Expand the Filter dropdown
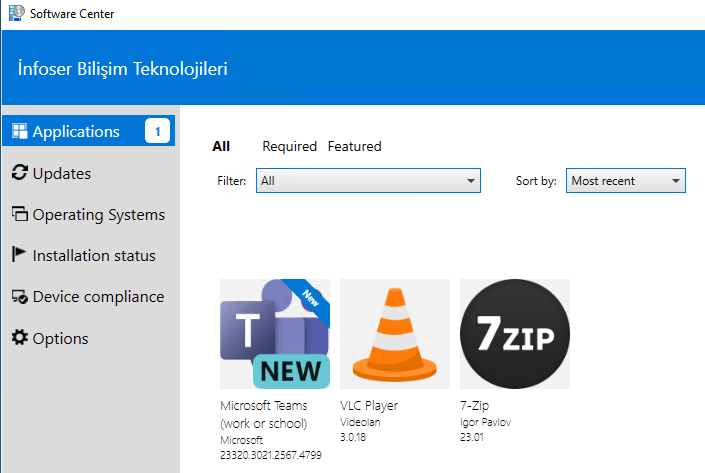The image size is (705, 473). coord(368,181)
